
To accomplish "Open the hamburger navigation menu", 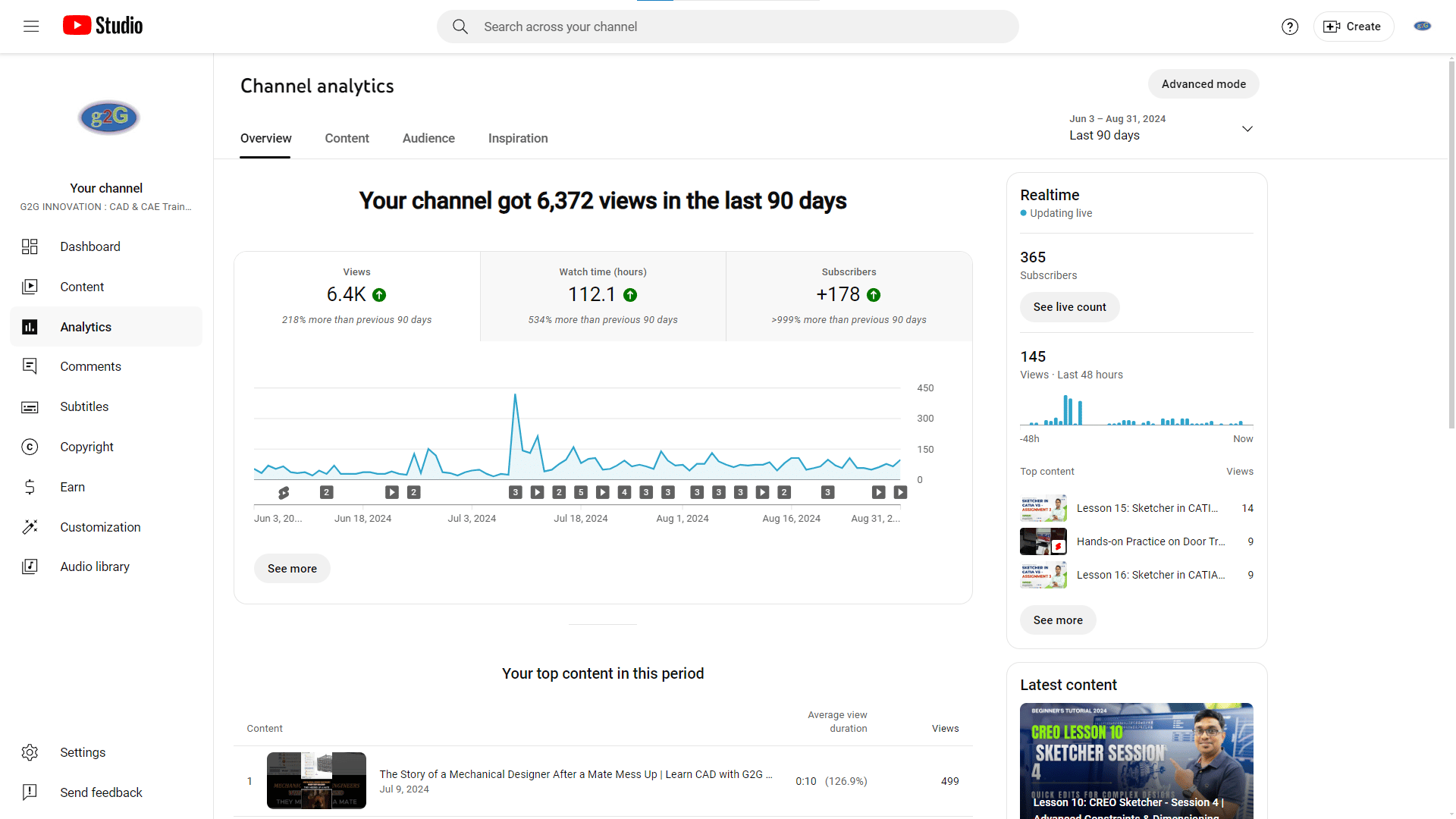I will point(31,27).
